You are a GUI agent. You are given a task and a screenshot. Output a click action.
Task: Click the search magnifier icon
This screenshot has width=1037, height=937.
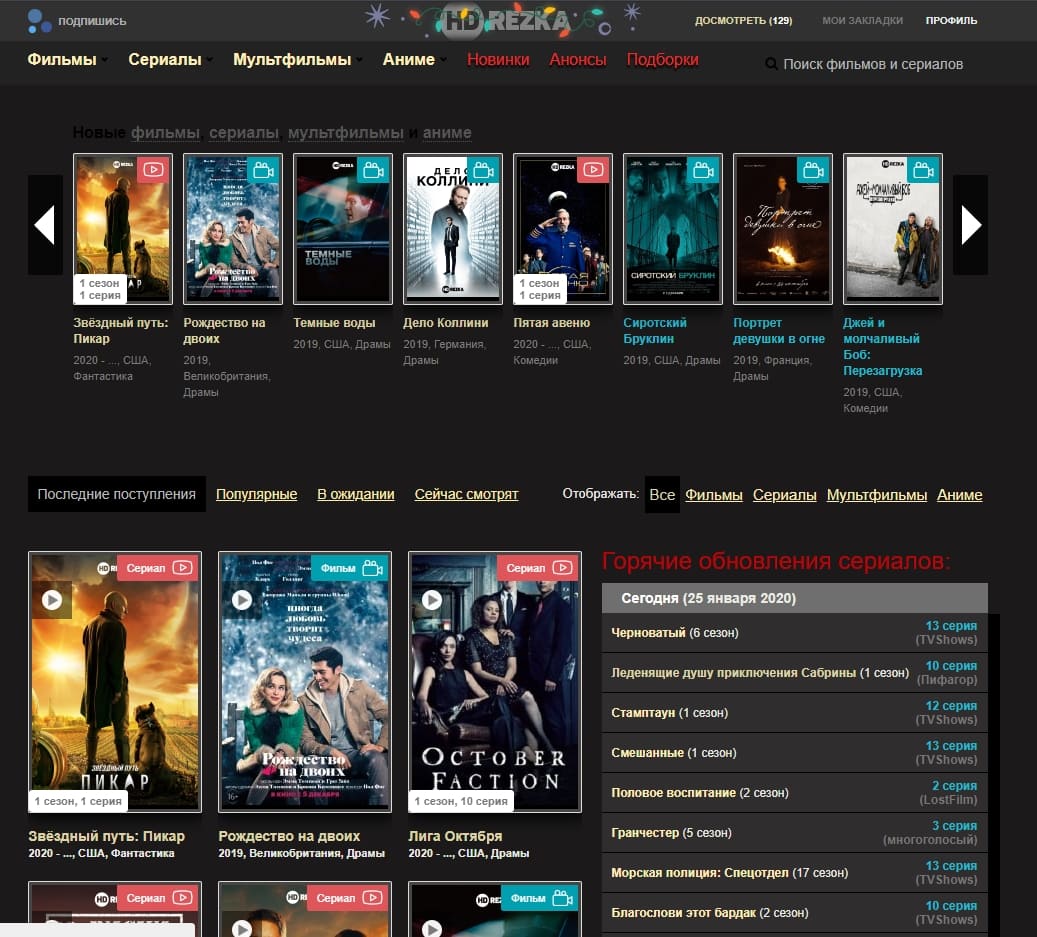[771, 64]
